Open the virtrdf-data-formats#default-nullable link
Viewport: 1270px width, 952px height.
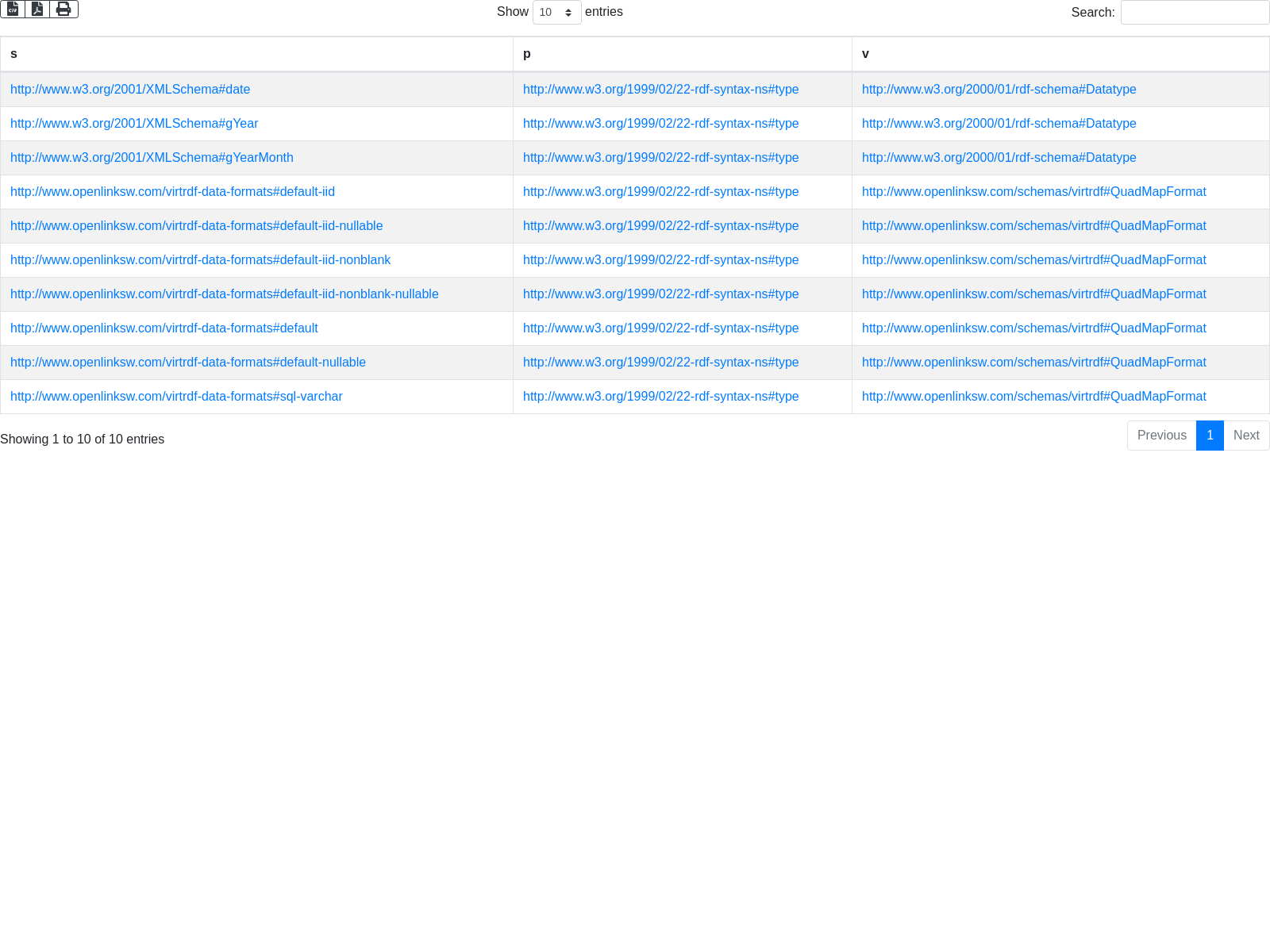point(188,363)
